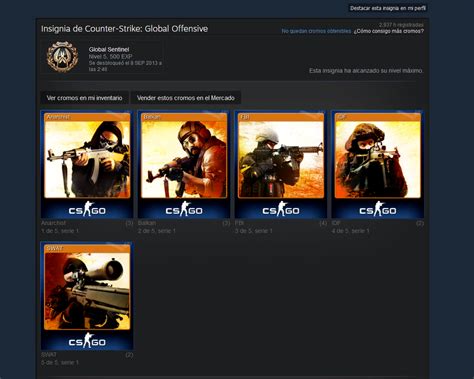This screenshot has width=474, height=379.
Task: Click the CS:GO logo on Balkan card
Action: point(184,209)
